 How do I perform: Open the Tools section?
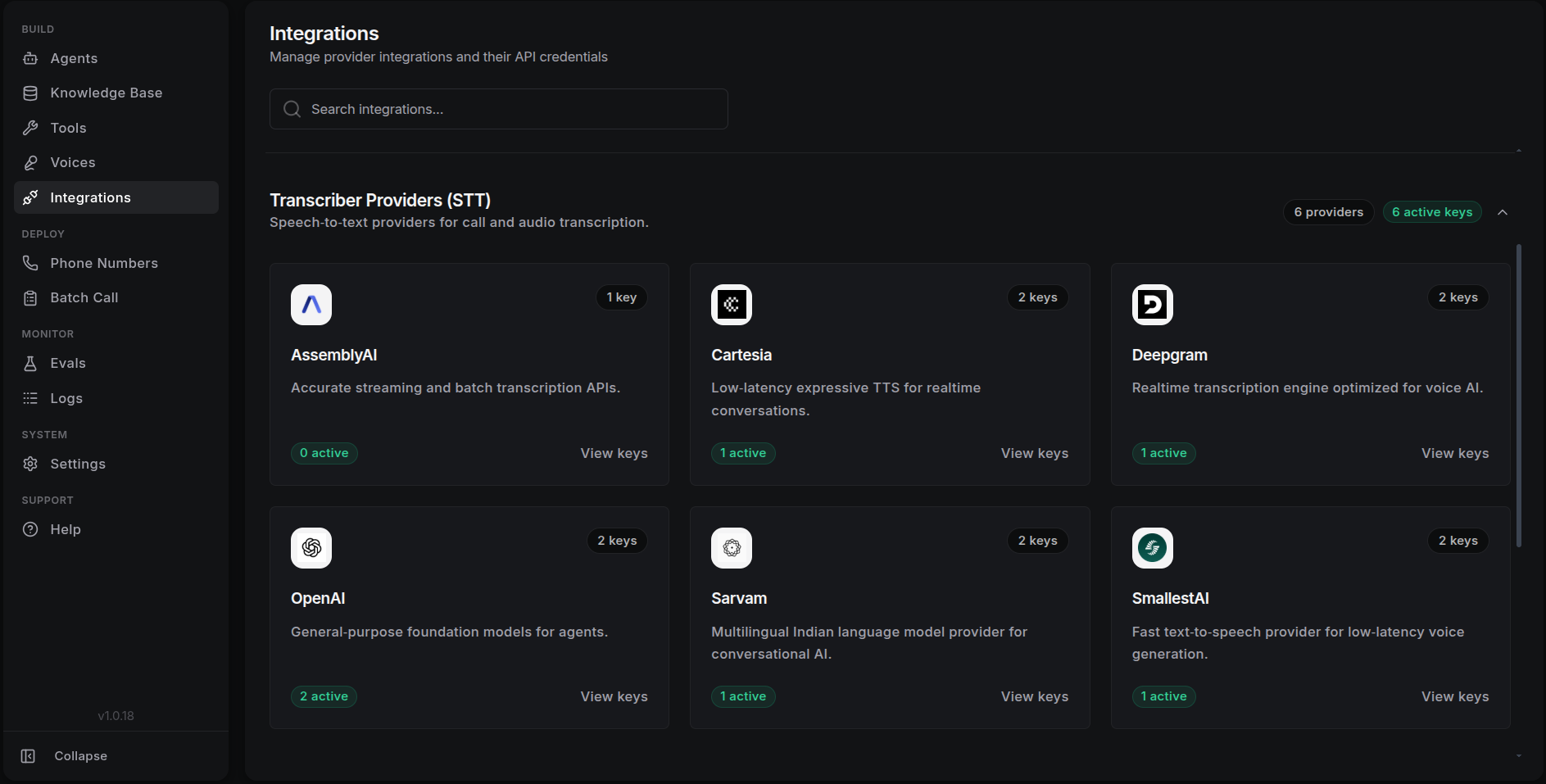116,128
